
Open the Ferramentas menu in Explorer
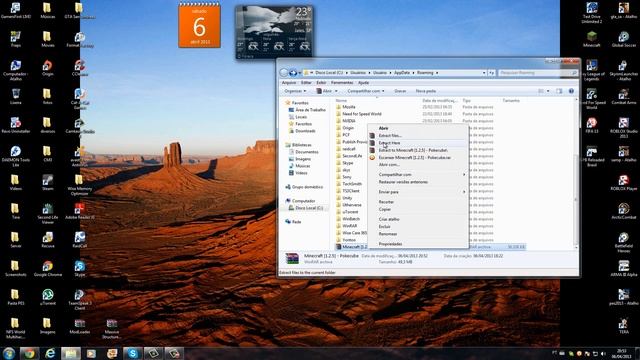[x=342, y=82]
